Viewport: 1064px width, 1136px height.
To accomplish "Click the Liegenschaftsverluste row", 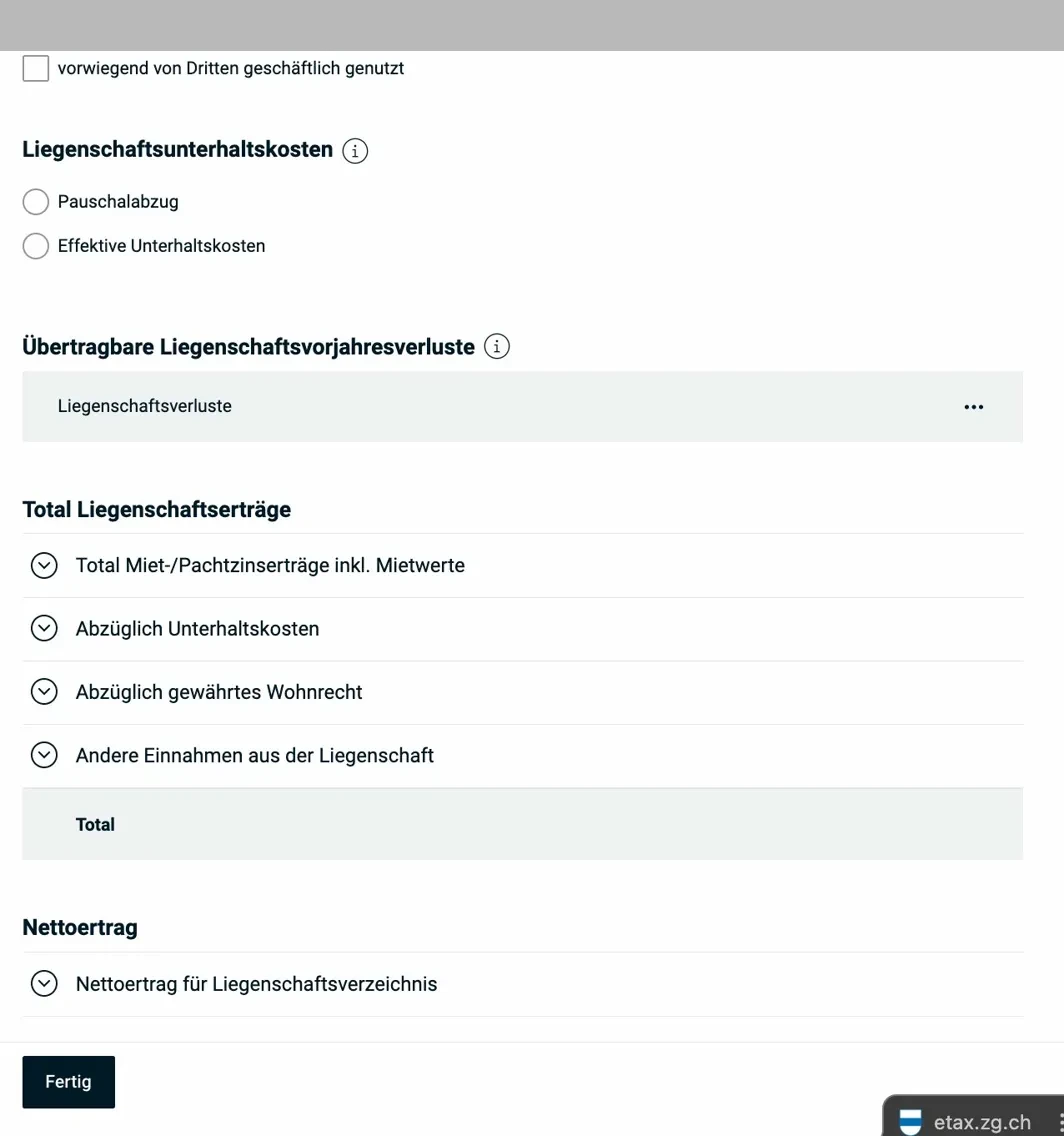I will [x=144, y=406].
